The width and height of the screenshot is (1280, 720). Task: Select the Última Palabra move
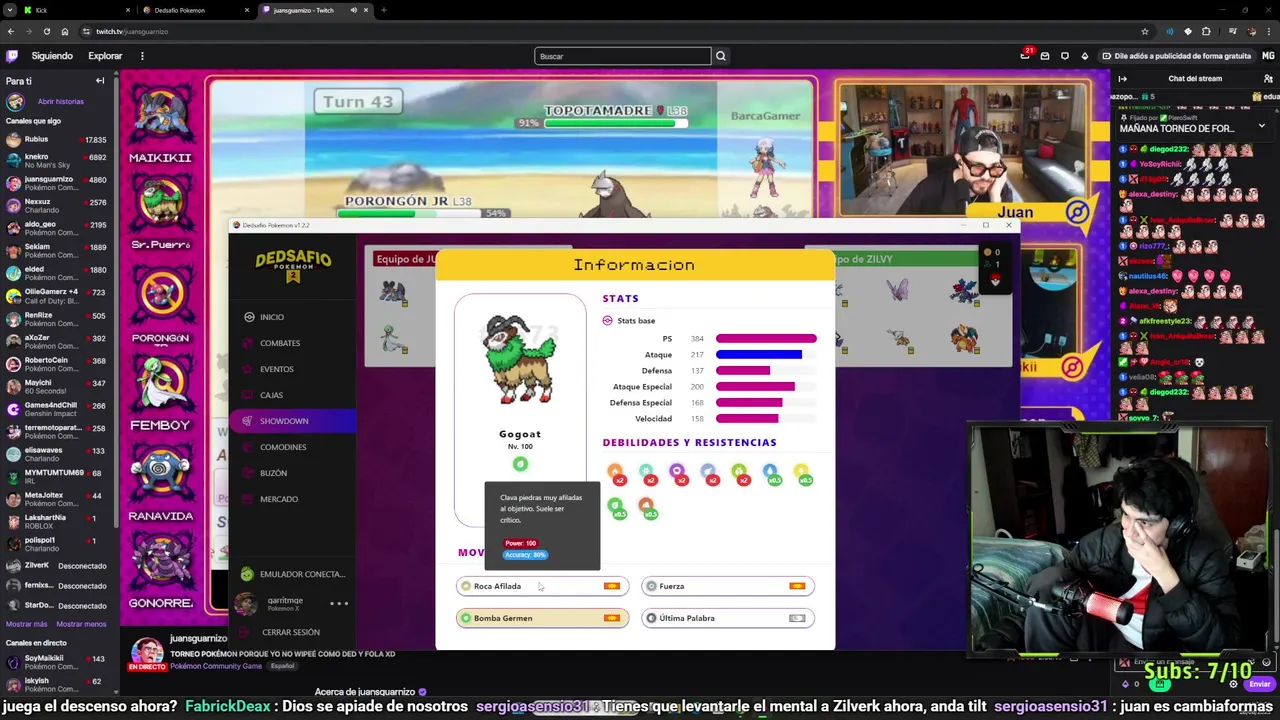pos(727,618)
